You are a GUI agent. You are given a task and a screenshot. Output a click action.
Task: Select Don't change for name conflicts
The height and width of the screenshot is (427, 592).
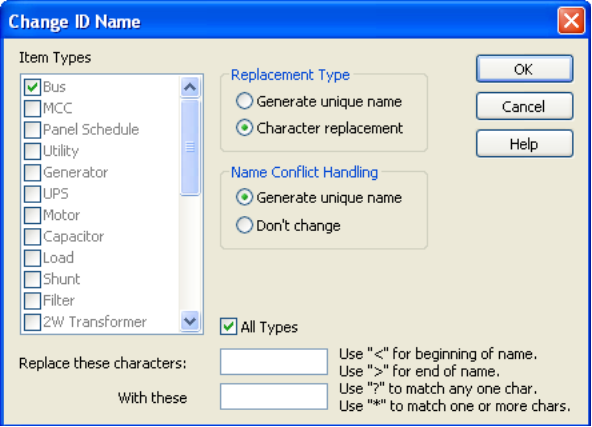pyautogui.click(x=244, y=225)
